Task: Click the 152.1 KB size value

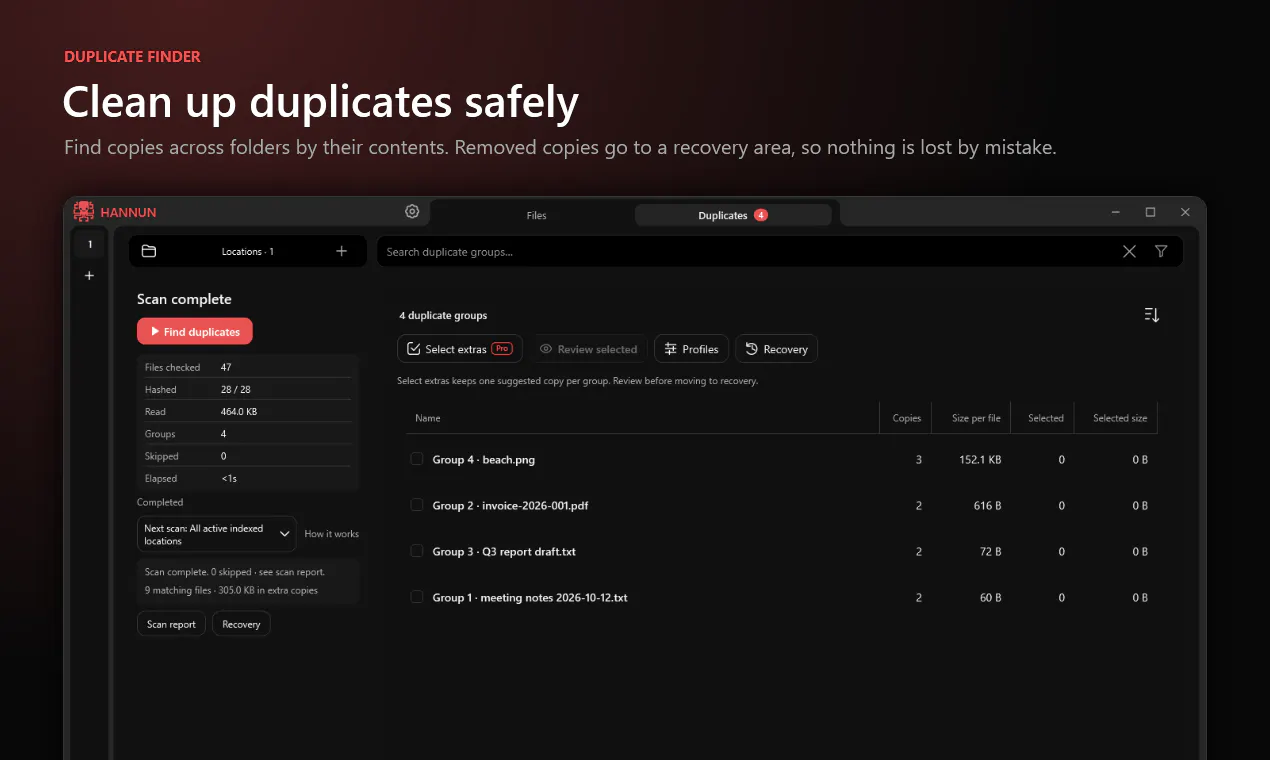Action: 980,460
